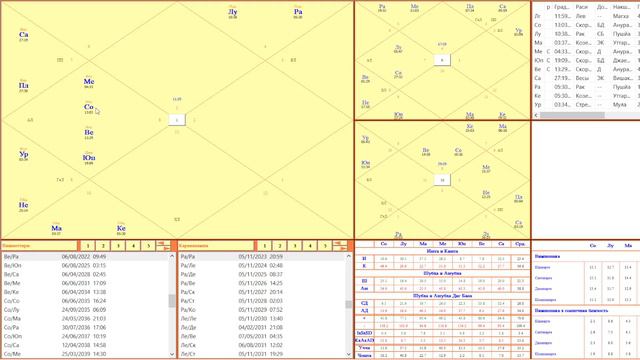Click the Лу planet in the main chart
The height and width of the screenshot is (360, 640).
pyautogui.click(x=233, y=12)
